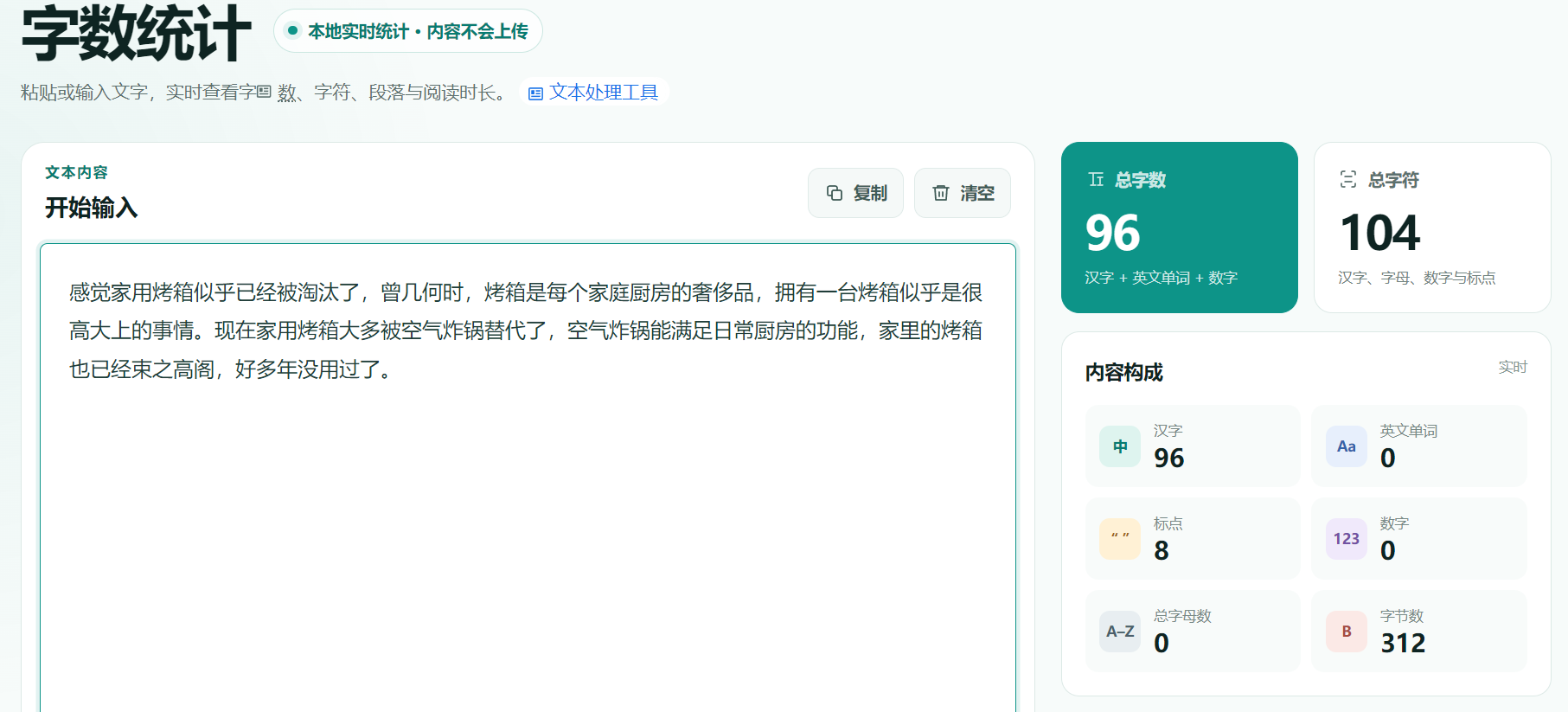Click the 开始输入 heading

[x=91, y=208]
